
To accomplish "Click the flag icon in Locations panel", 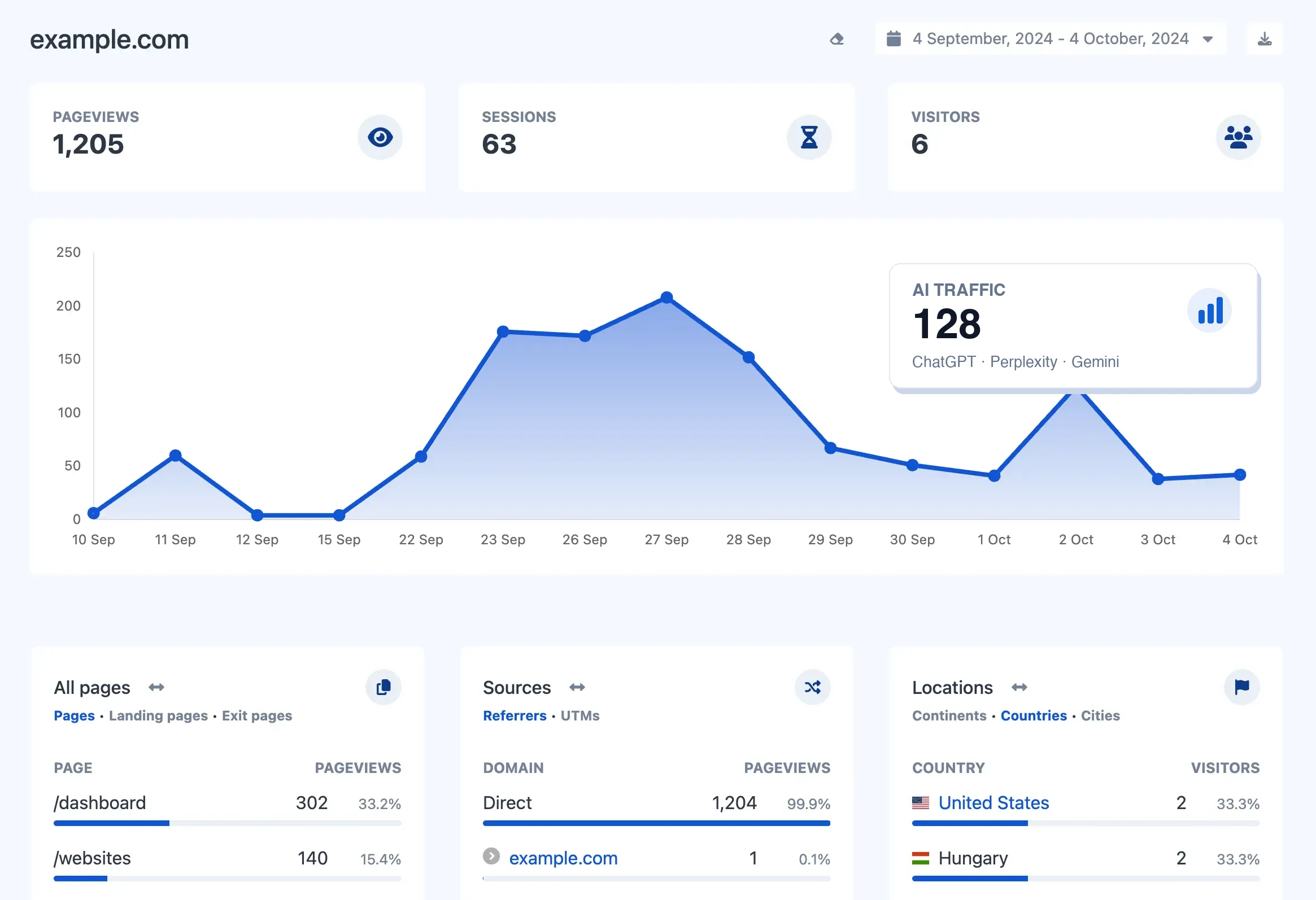I will click(1242, 687).
